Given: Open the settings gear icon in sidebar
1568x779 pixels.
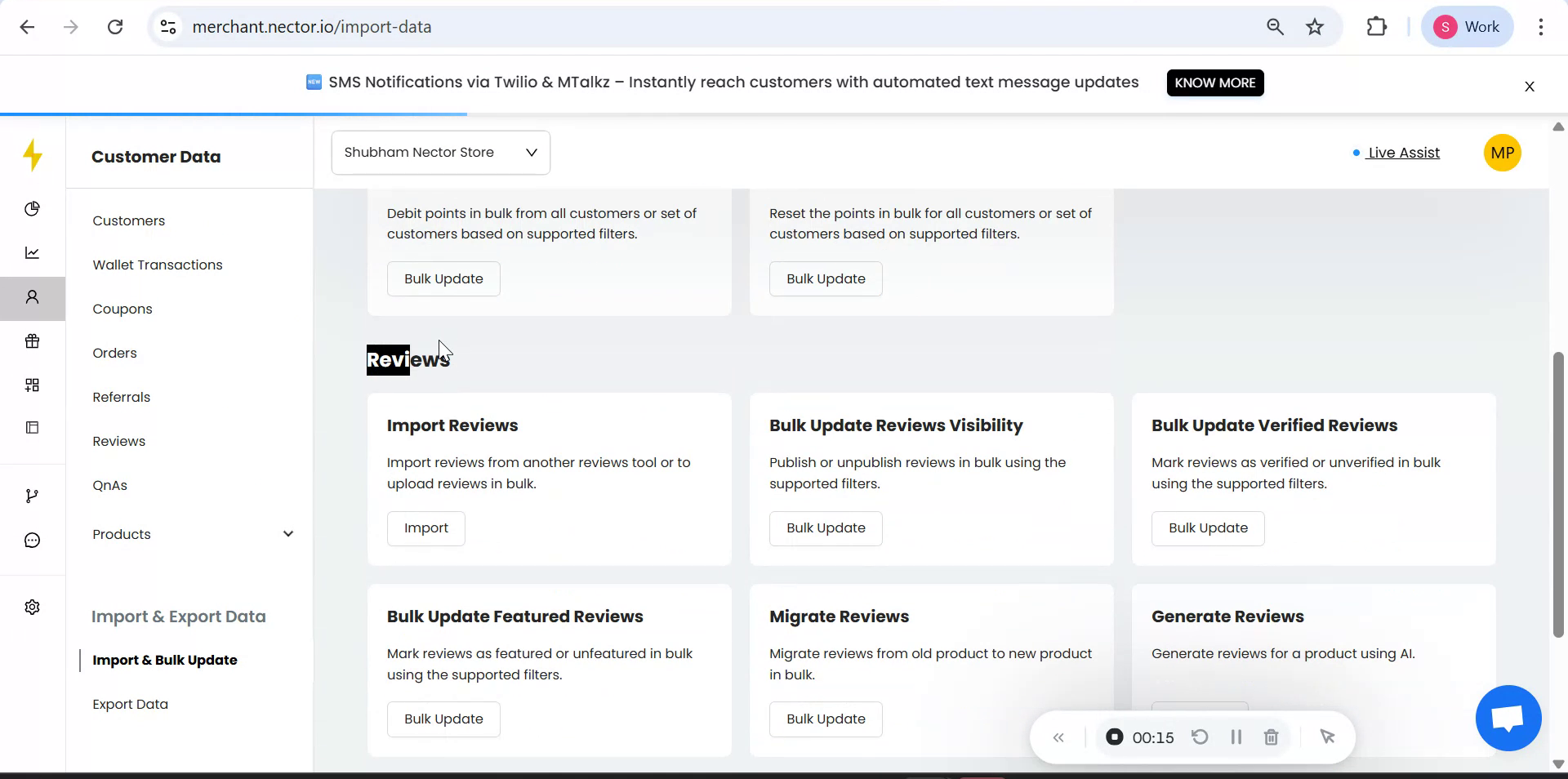Looking at the screenshot, I should click(33, 608).
